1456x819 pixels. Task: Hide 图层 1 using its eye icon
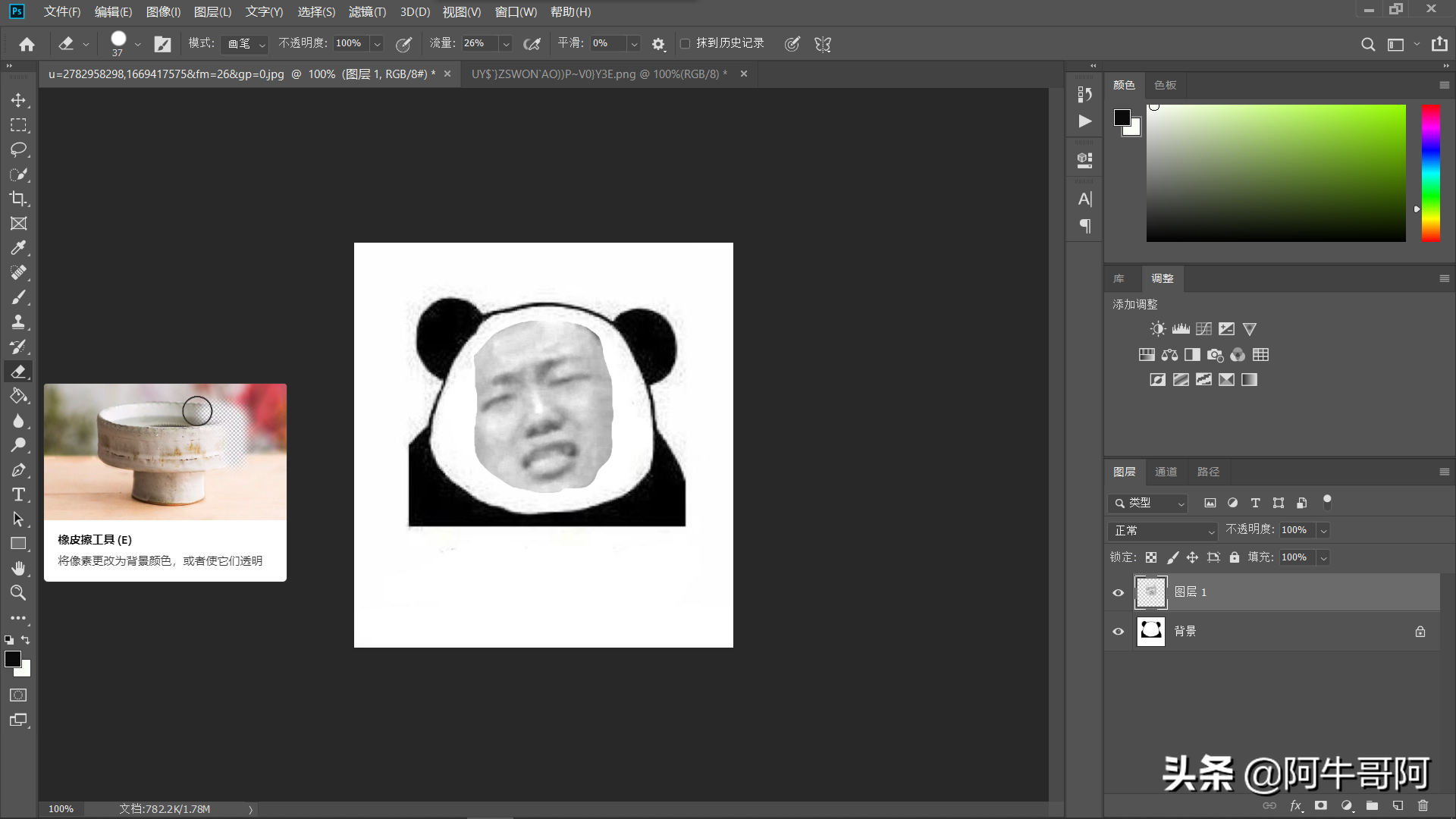1118,593
